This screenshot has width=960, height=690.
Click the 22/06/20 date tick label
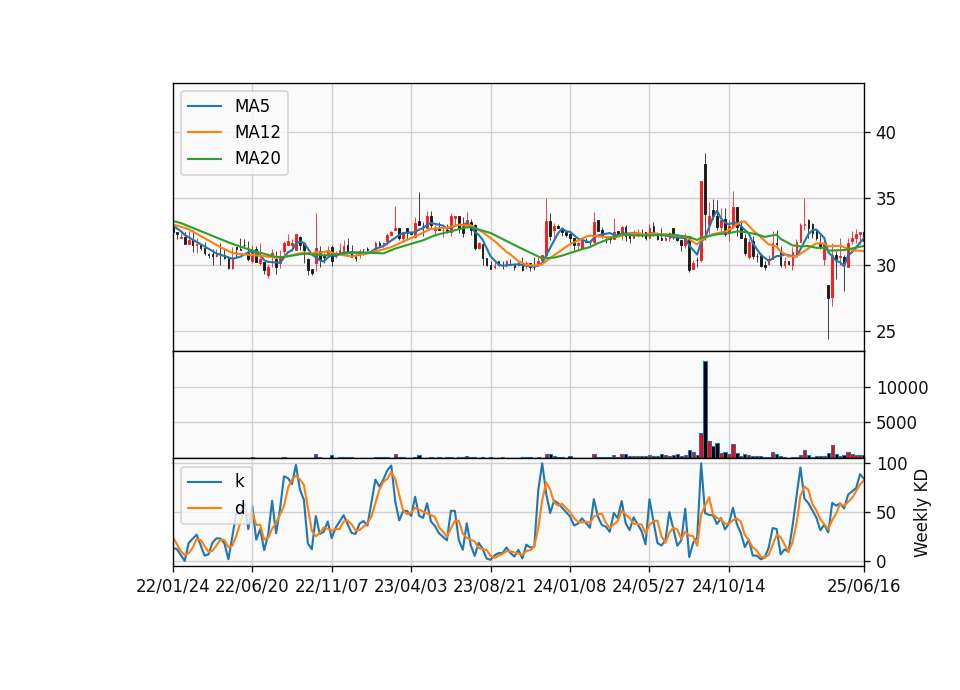252,587
